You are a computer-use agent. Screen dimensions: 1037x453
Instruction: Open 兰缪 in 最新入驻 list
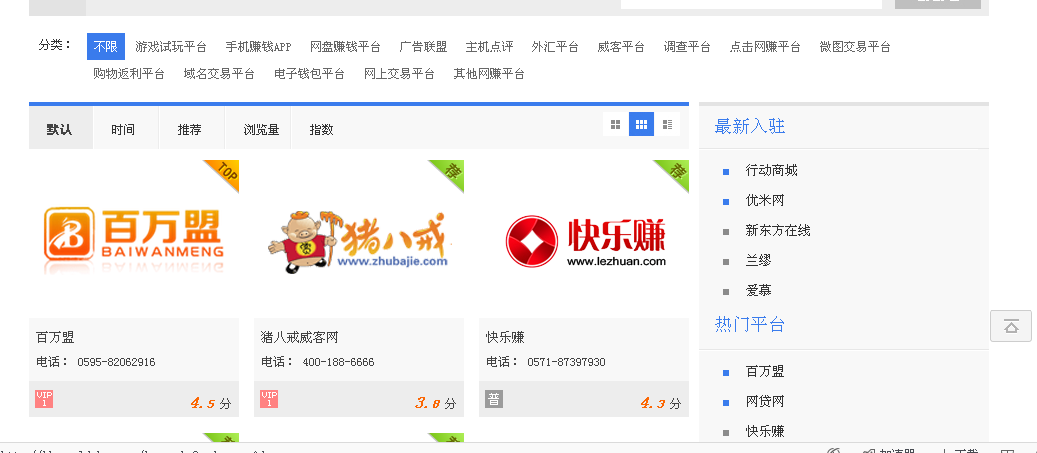(759, 261)
